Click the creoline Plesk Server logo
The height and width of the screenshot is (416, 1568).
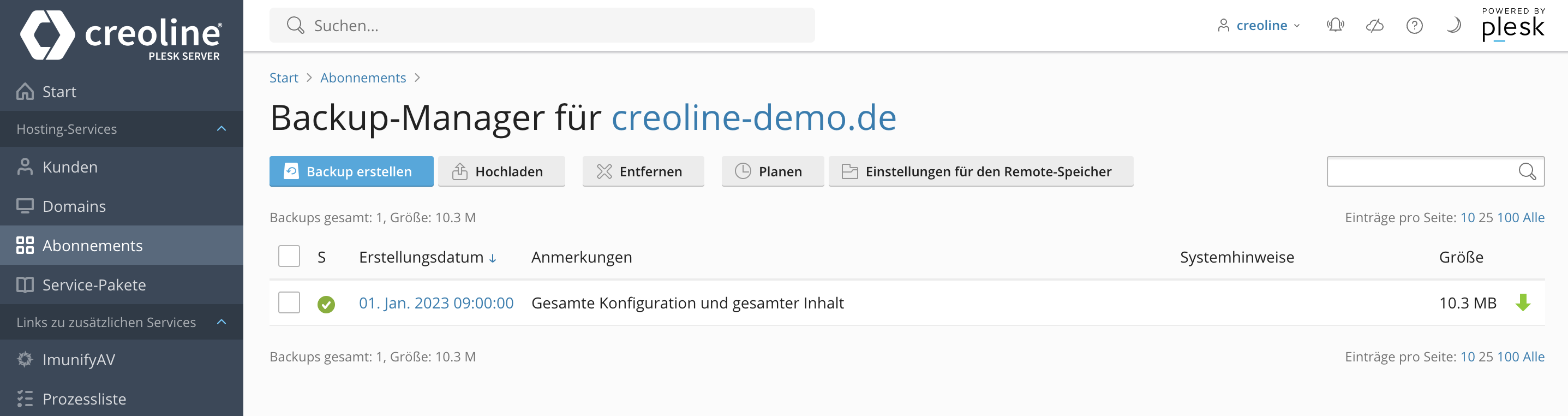tap(122, 35)
